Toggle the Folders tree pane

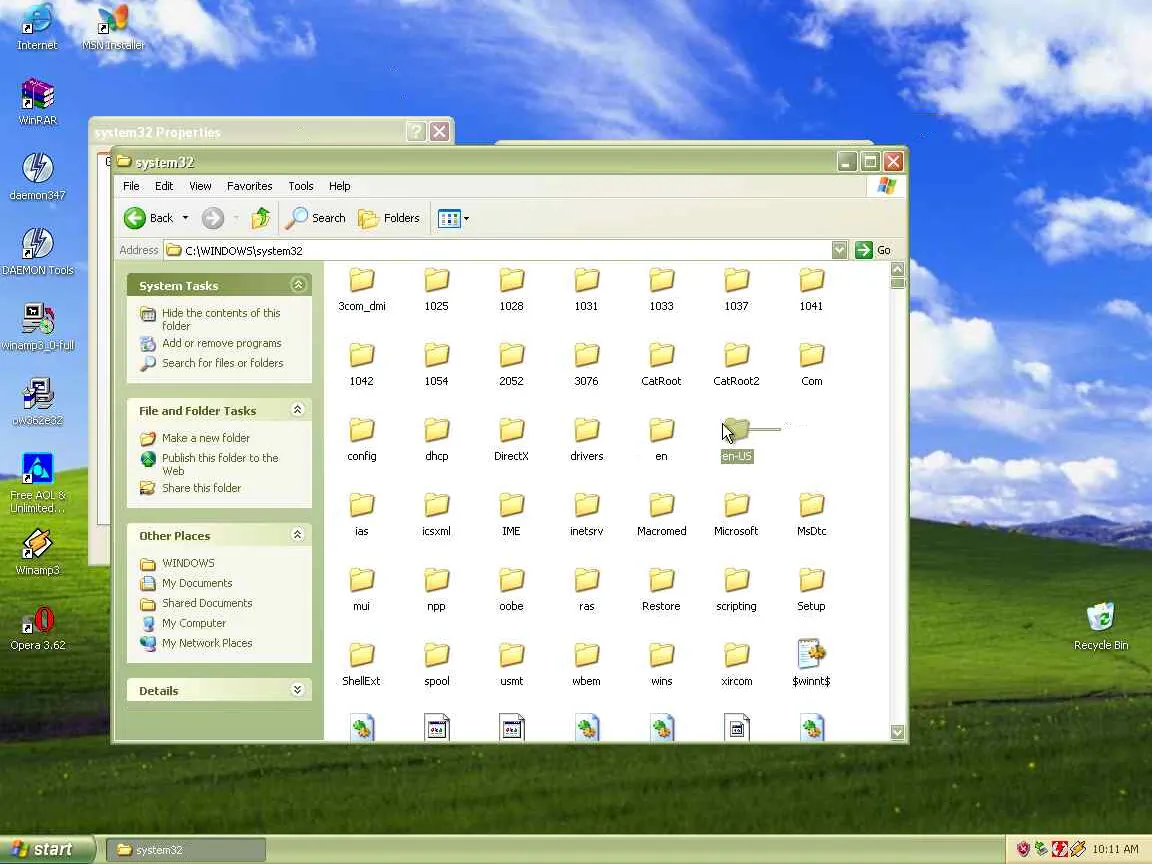pos(389,218)
